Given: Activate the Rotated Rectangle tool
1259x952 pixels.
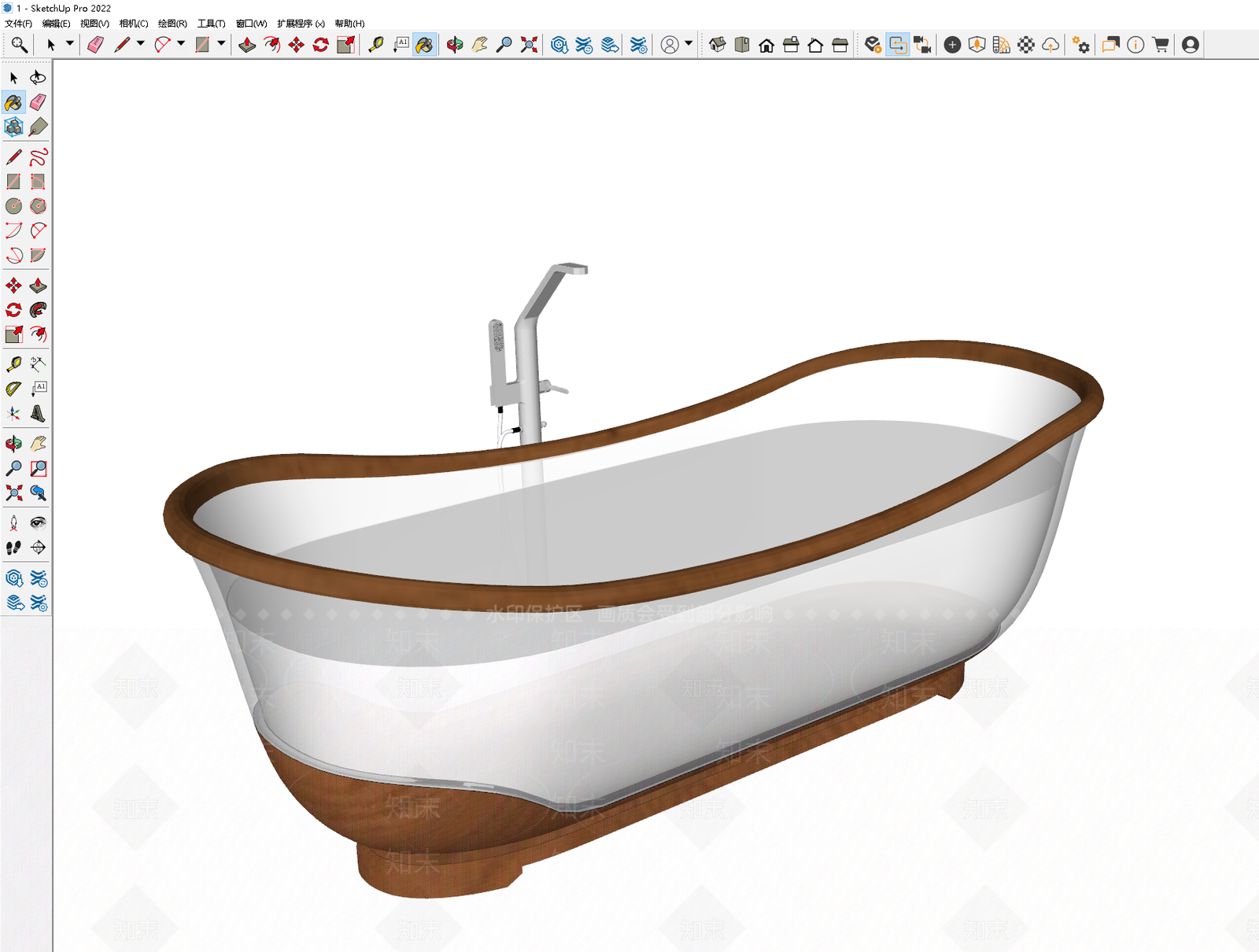Looking at the screenshot, I should [38, 182].
